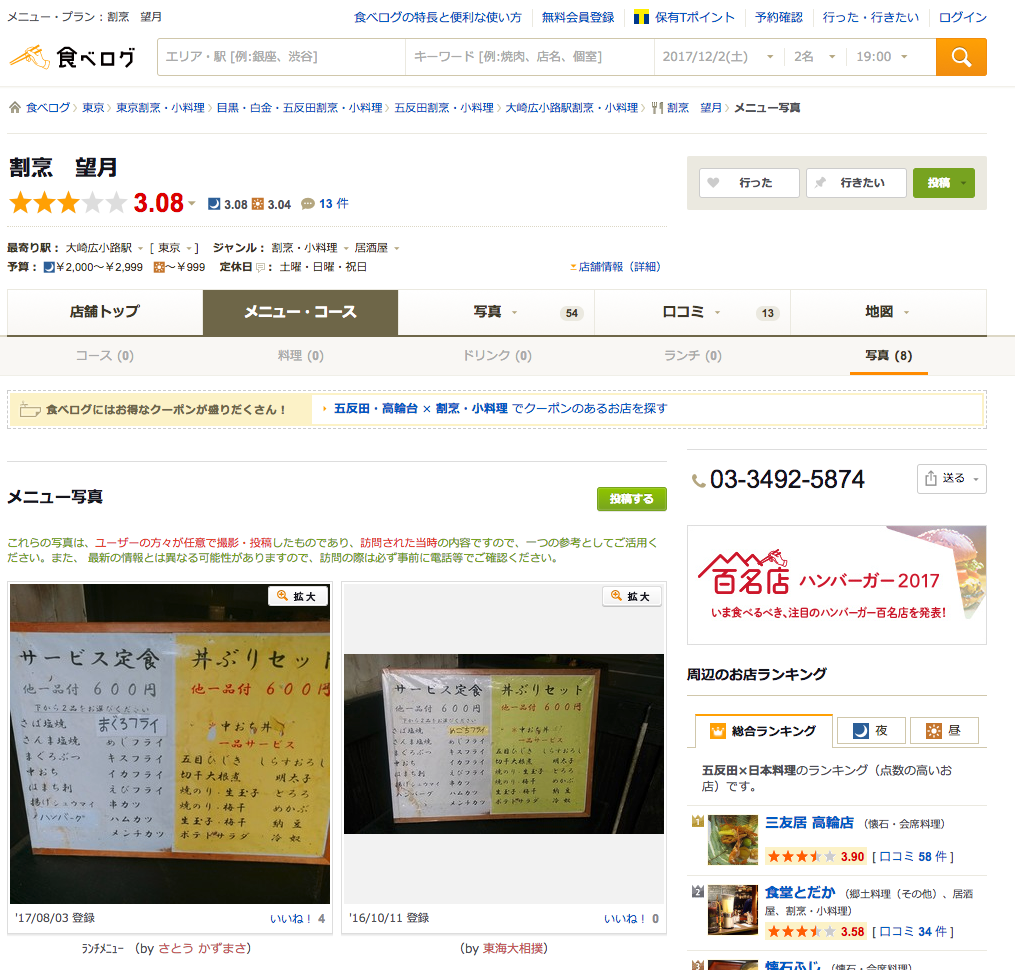Open the party size dropdown 2名
The width and height of the screenshot is (1015, 970).
pos(814,57)
